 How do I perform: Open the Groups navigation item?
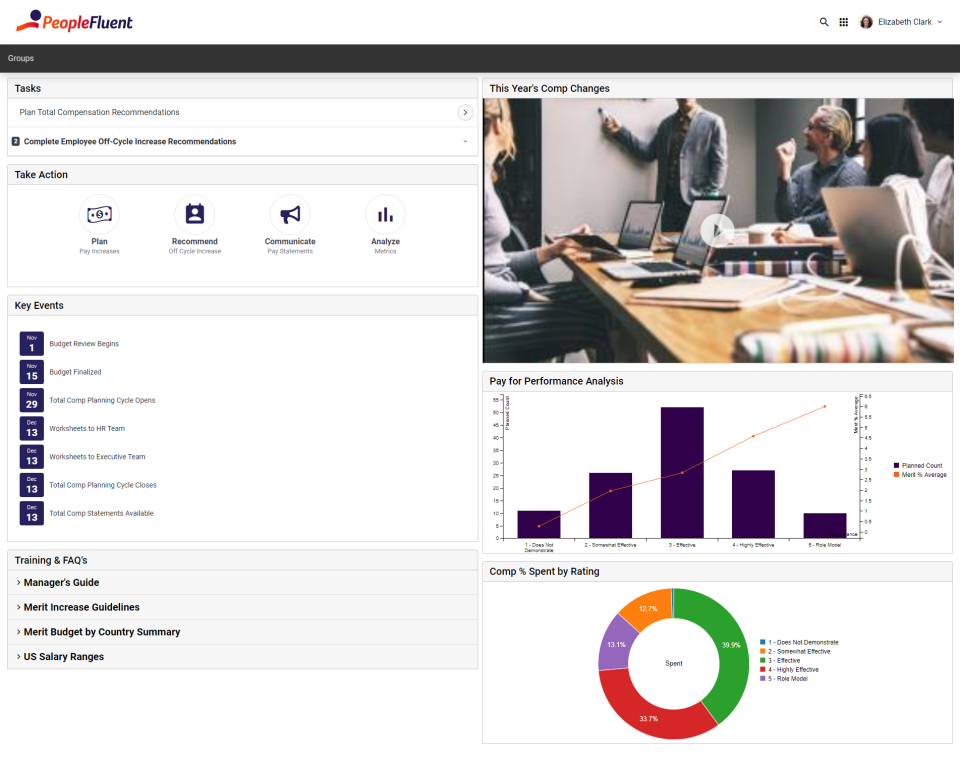coord(20,58)
